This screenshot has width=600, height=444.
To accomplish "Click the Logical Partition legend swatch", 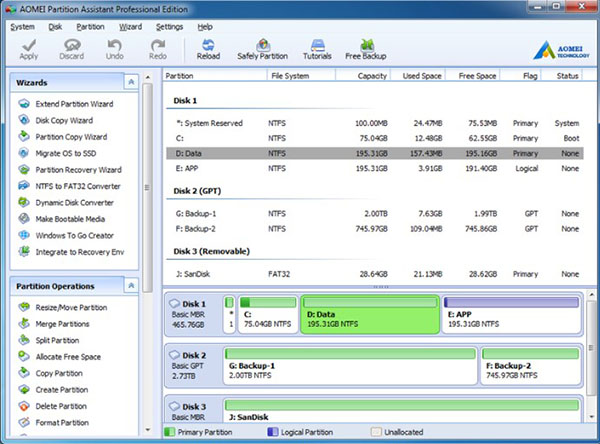I will pos(272,432).
